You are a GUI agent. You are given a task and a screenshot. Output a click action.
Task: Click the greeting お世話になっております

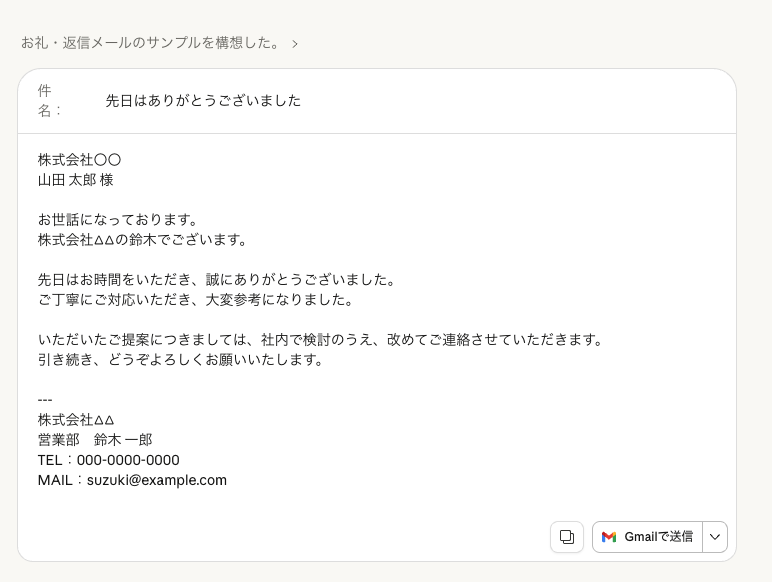coord(119,220)
